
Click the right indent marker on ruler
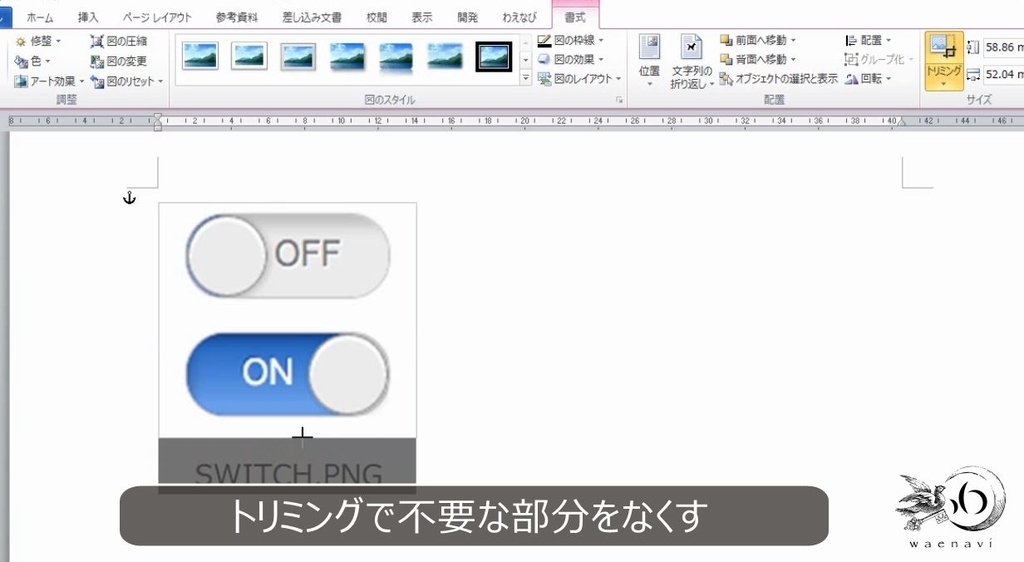point(901,121)
